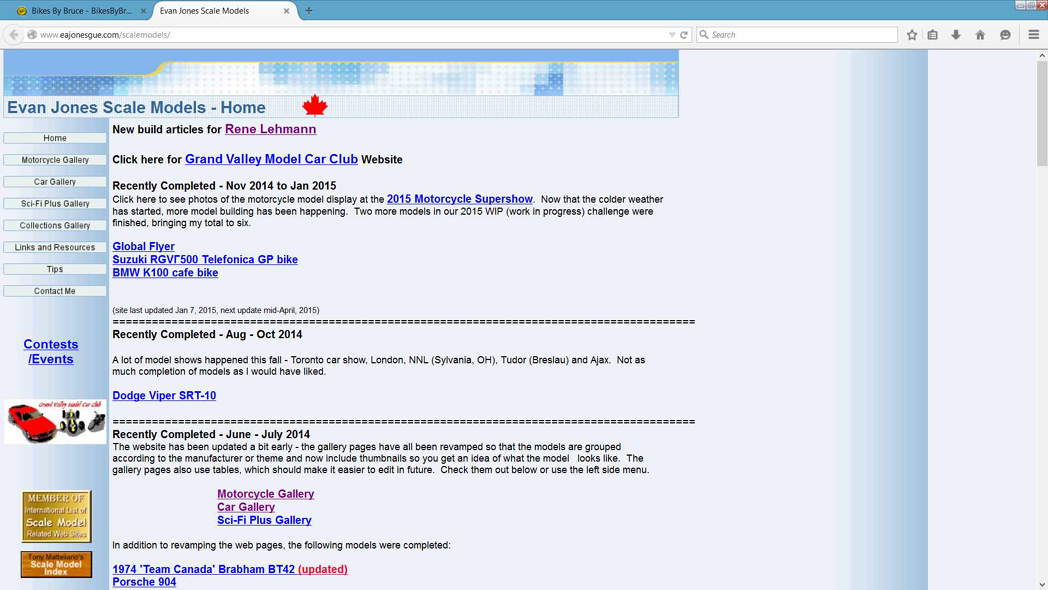Open the downloads arrow icon

point(956,35)
